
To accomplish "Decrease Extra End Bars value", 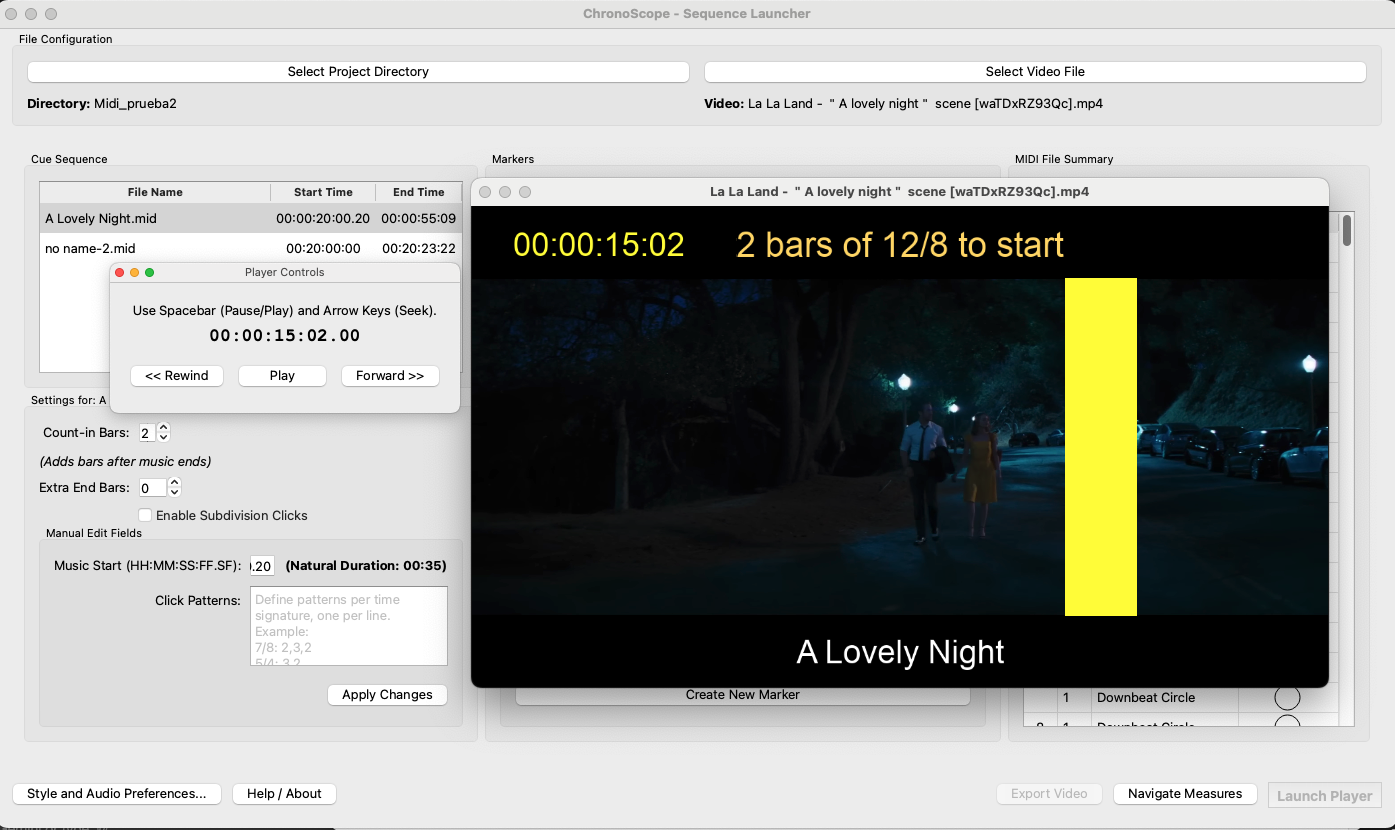I will (x=174, y=493).
